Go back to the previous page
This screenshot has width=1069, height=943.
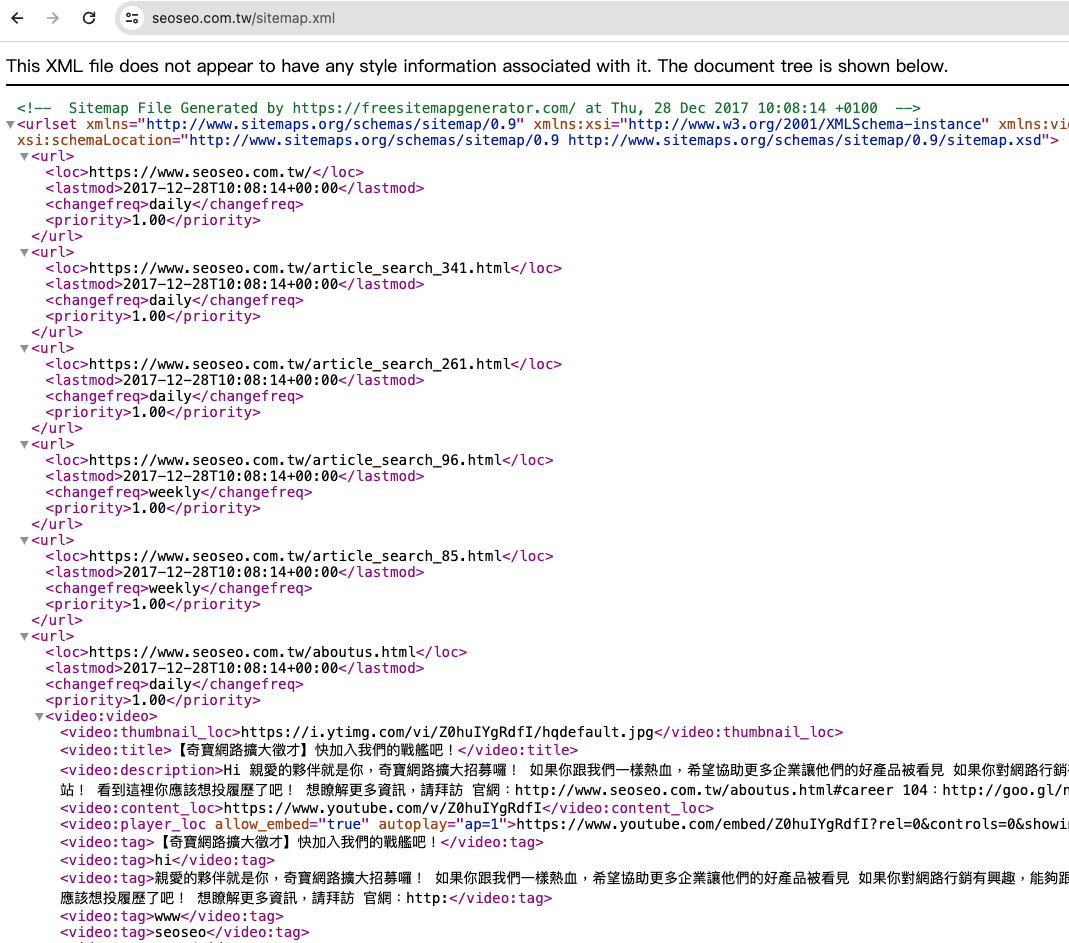(18, 18)
